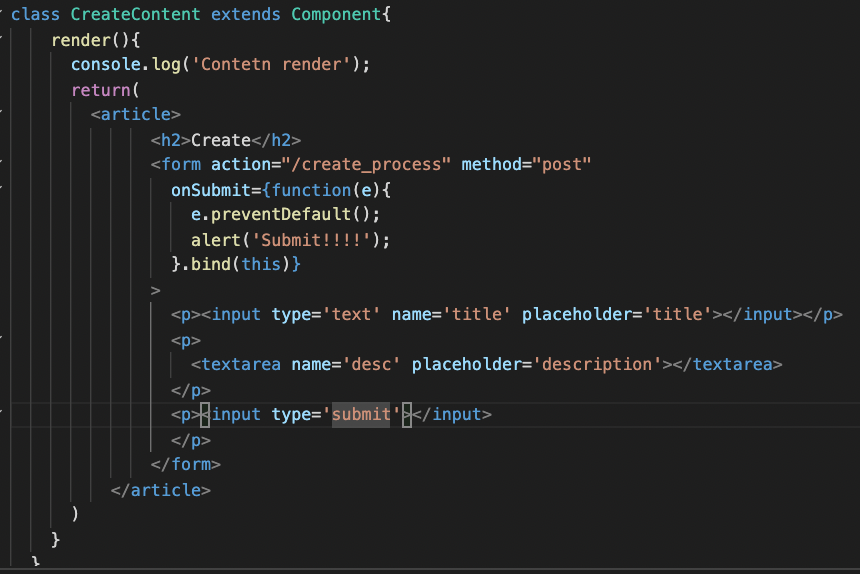The image size is (860, 574).
Task: Click the 'Contetn render' string literal
Action: [x=271, y=64]
